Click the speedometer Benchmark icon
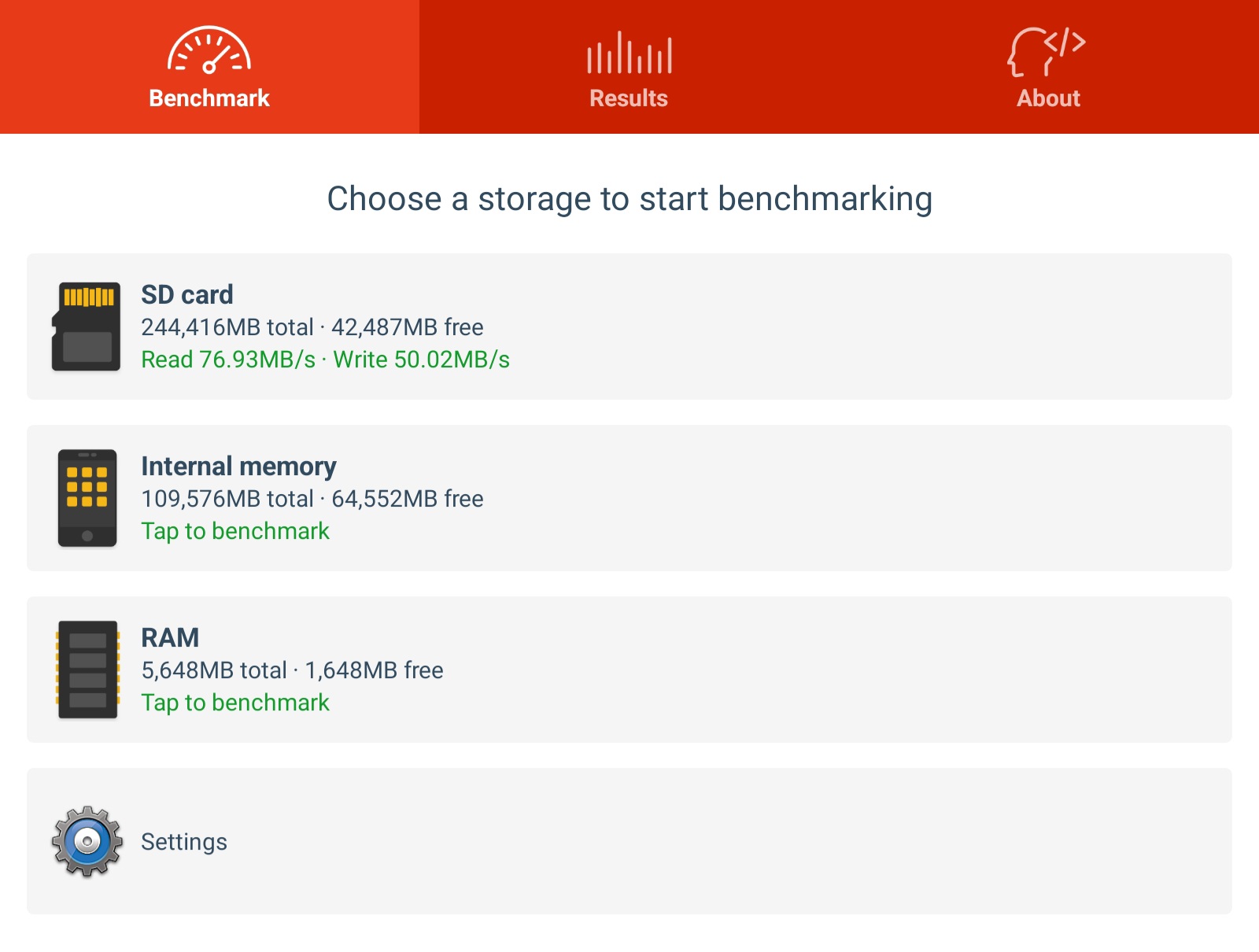1259x952 pixels. 209,50
